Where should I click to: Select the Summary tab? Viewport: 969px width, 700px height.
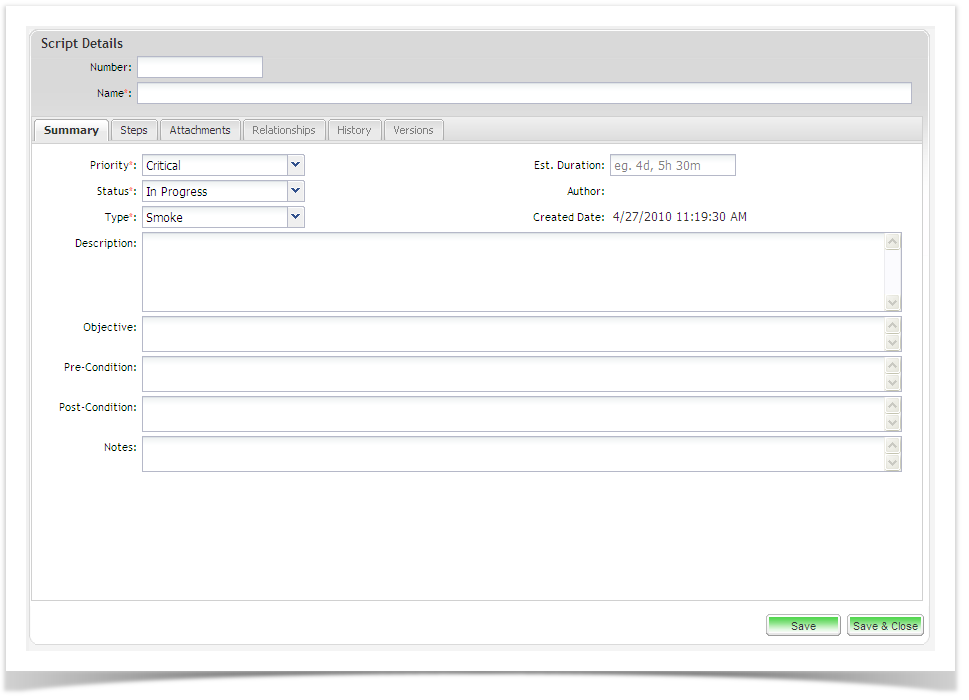(71, 130)
